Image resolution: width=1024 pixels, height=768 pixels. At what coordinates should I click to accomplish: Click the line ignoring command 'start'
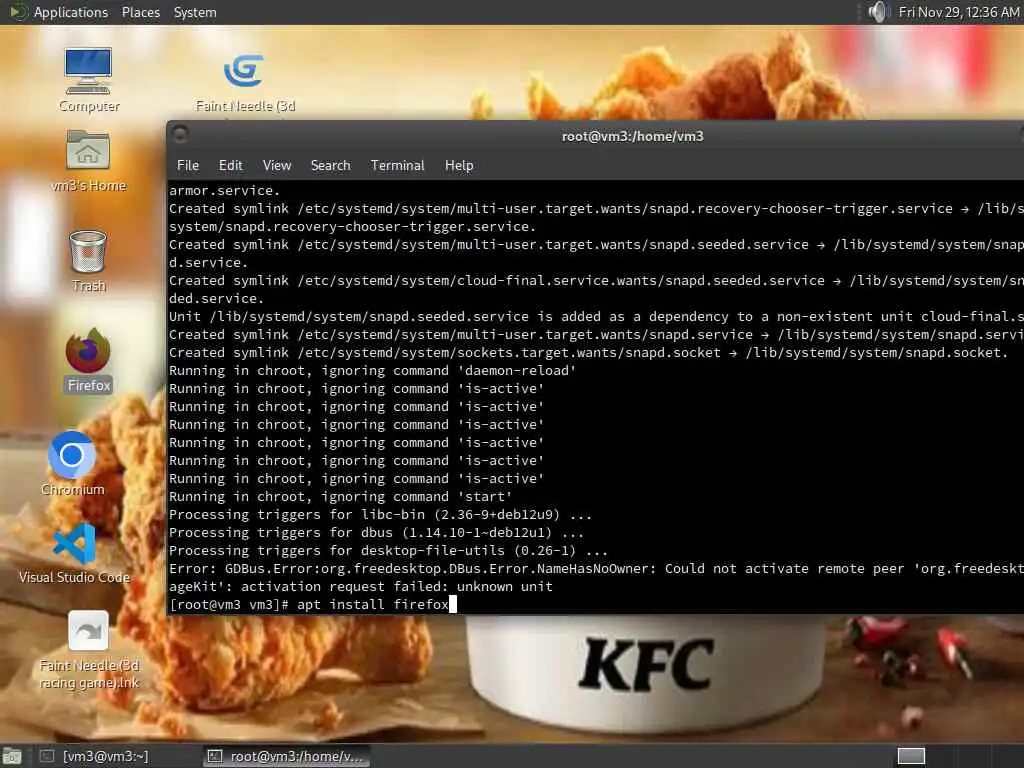pyautogui.click(x=340, y=497)
